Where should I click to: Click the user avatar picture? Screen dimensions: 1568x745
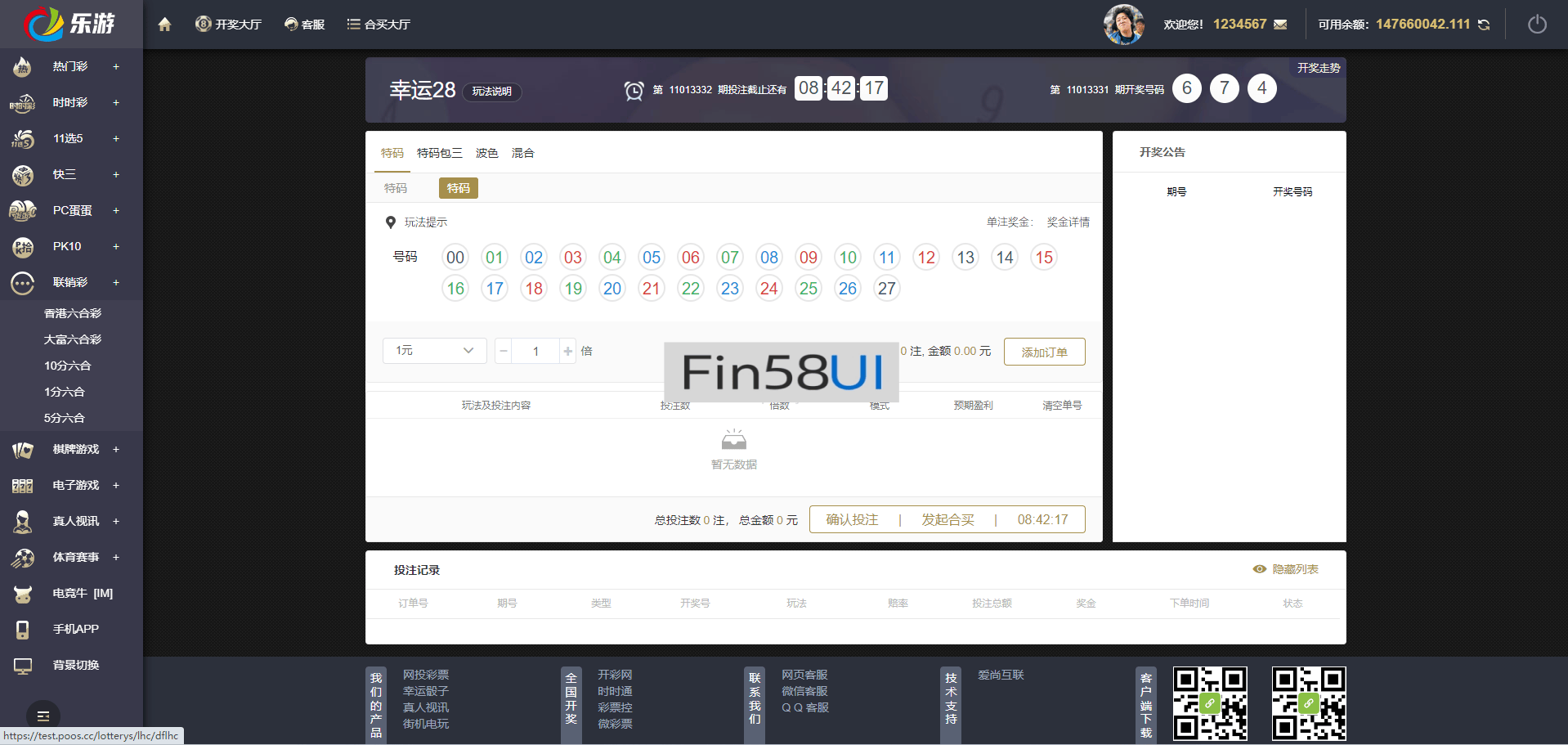click(1124, 25)
